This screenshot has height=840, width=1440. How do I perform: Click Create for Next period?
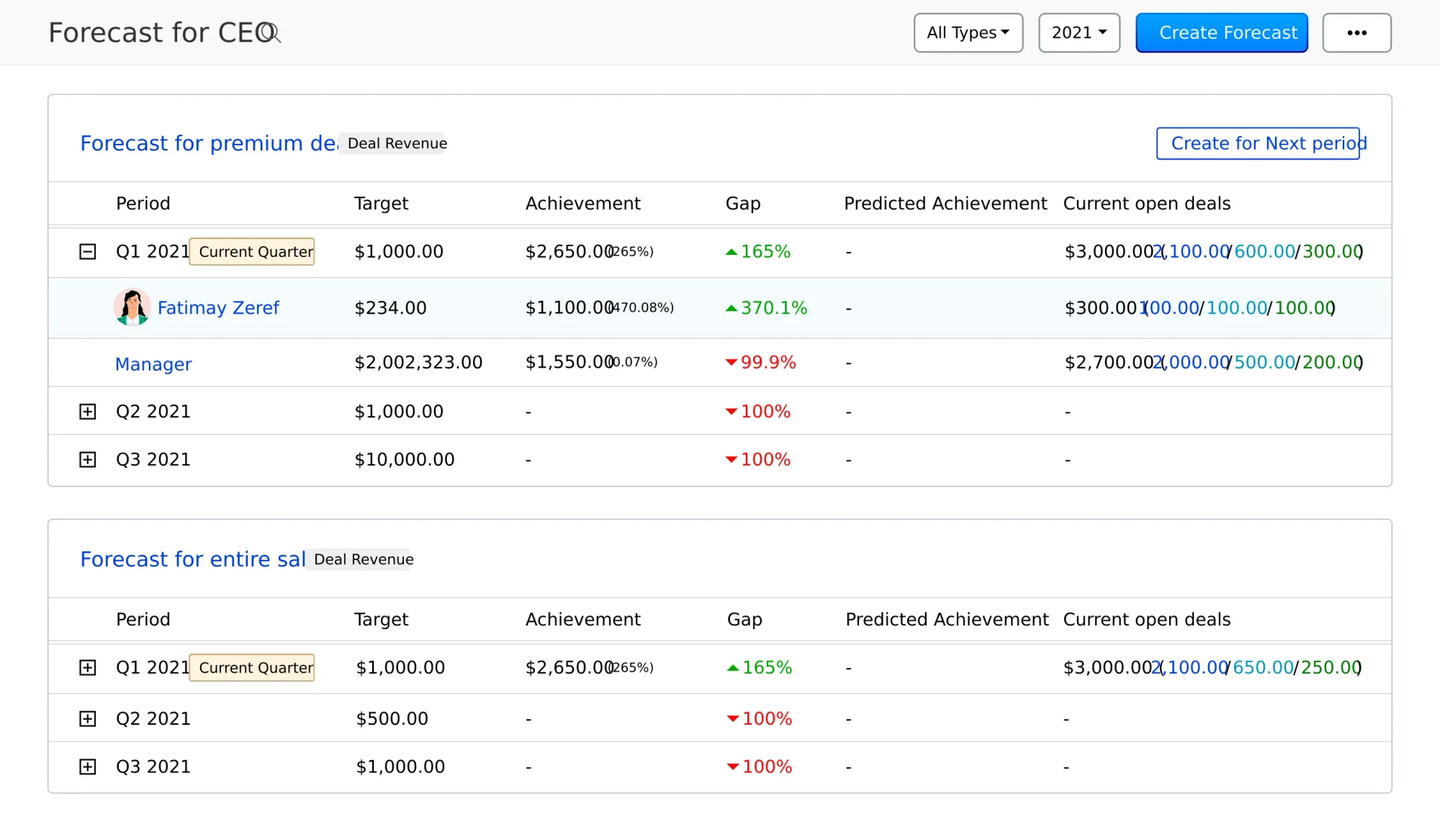tap(1259, 143)
